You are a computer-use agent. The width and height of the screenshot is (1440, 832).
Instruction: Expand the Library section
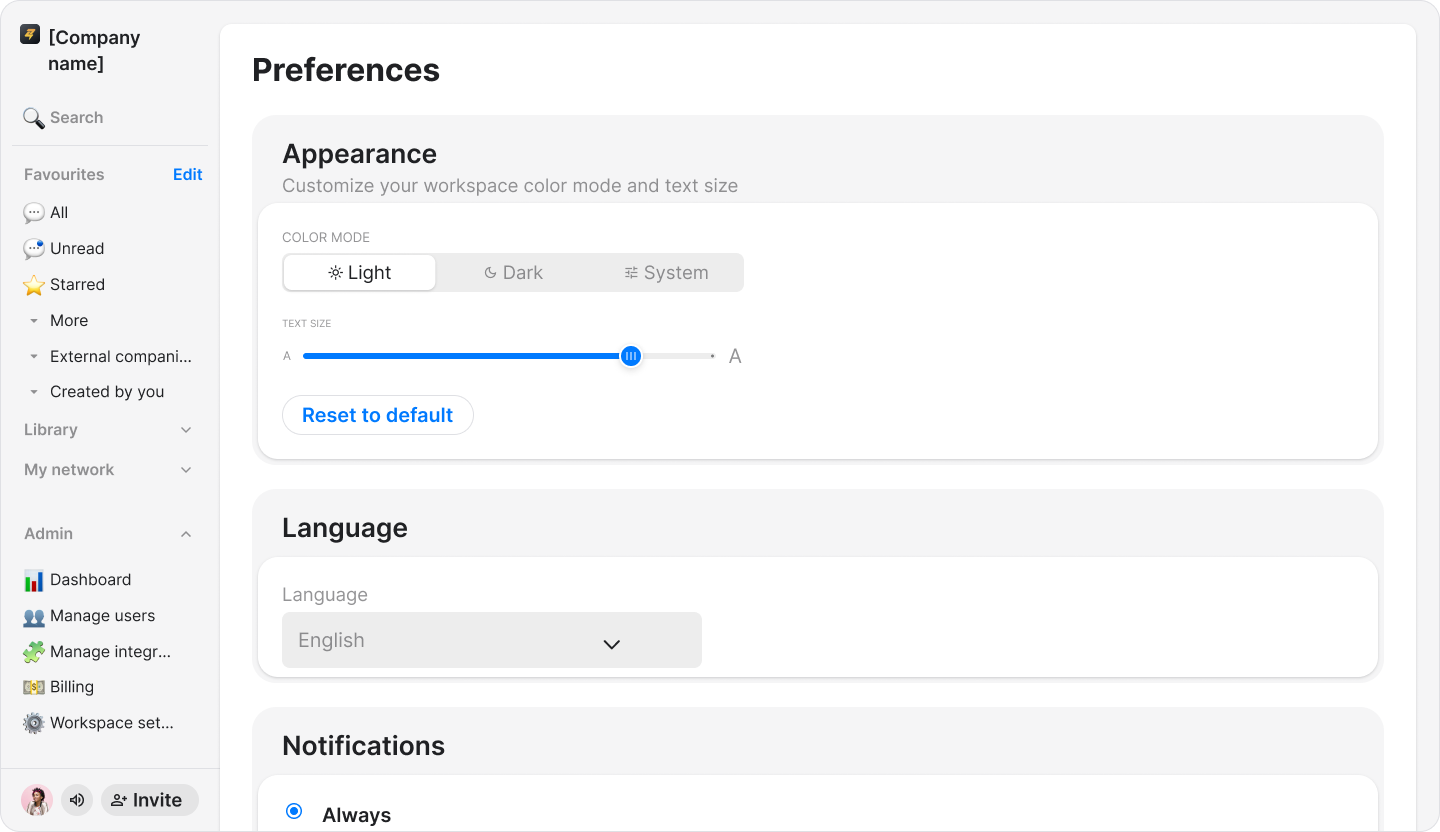(108, 430)
